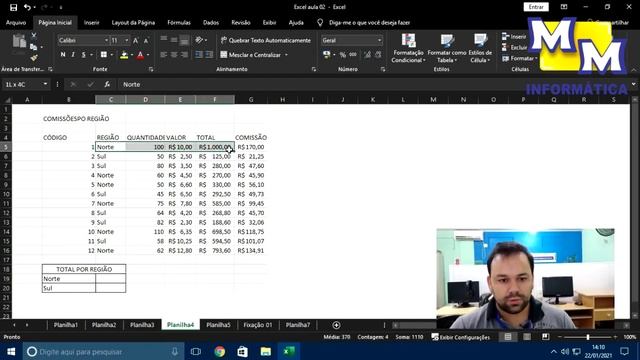Screen dimensions: 640x360
Task: Open Chrome from the taskbar
Action: [x=220, y=351]
